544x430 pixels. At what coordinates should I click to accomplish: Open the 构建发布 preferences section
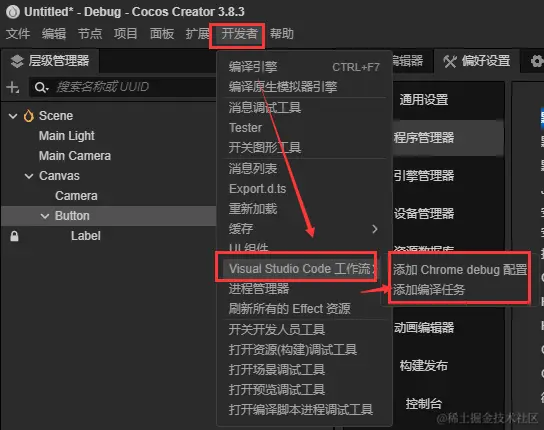(424, 365)
